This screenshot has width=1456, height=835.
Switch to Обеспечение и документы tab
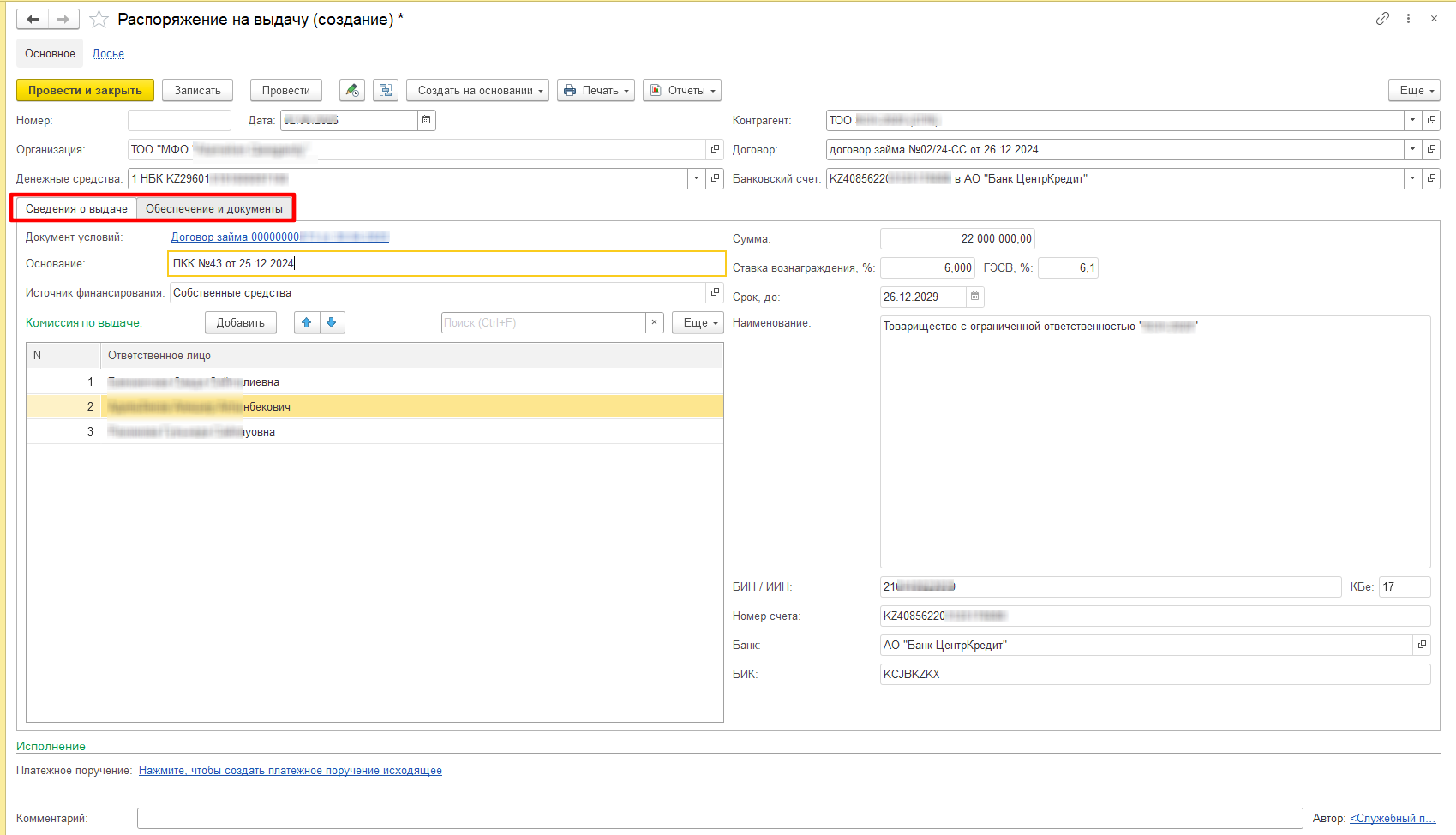pos(214,208)
